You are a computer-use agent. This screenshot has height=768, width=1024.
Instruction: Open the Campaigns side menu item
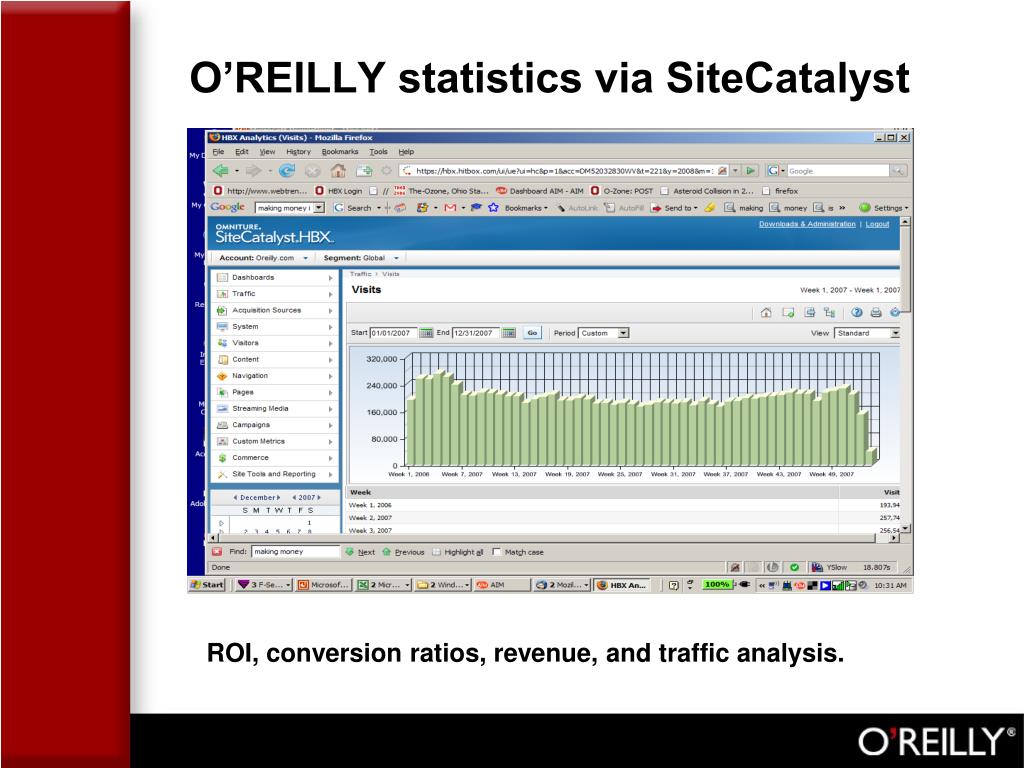click(x=275, y=424)
